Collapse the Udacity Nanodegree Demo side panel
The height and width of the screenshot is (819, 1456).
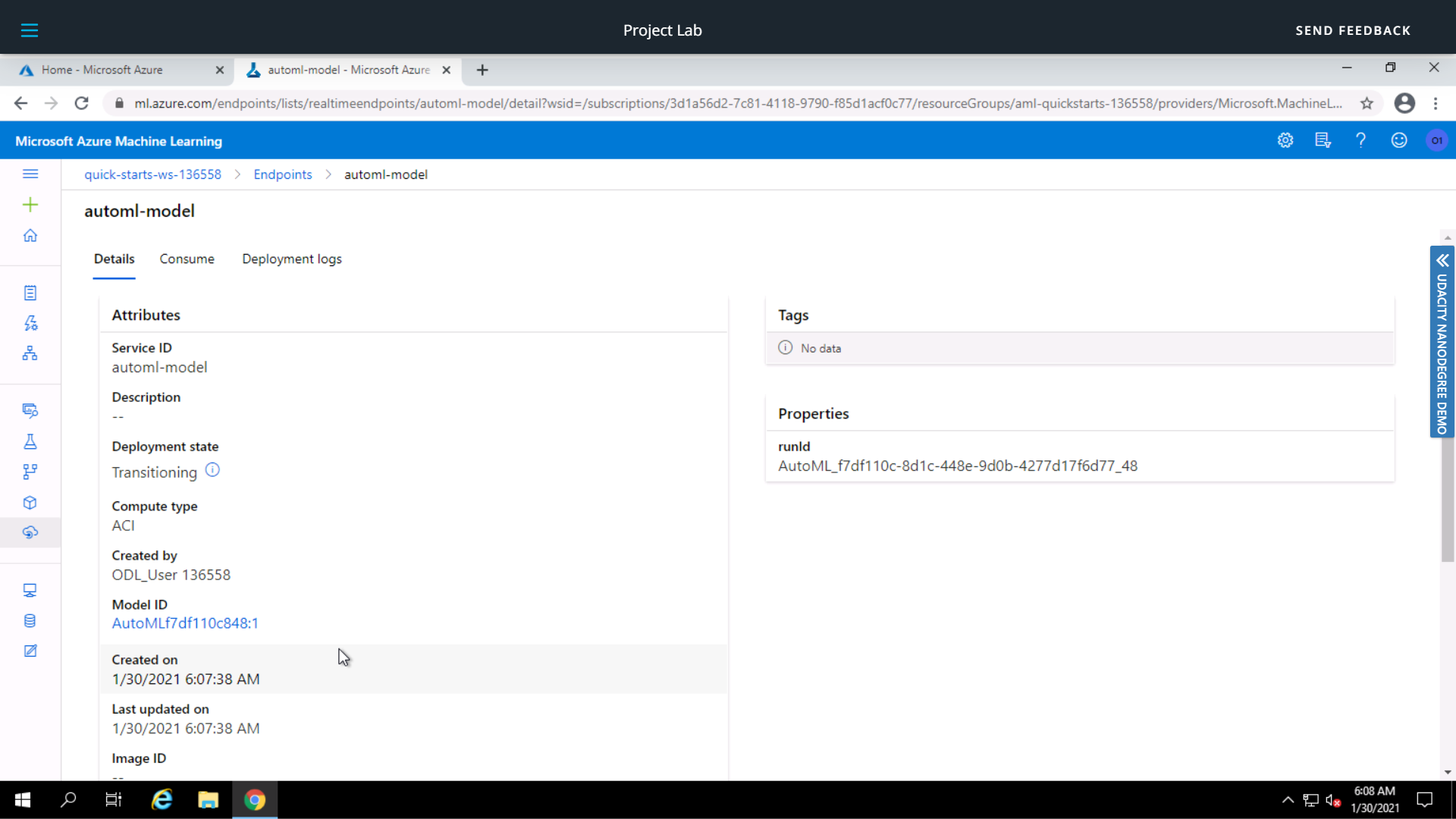pos(1442,260)
